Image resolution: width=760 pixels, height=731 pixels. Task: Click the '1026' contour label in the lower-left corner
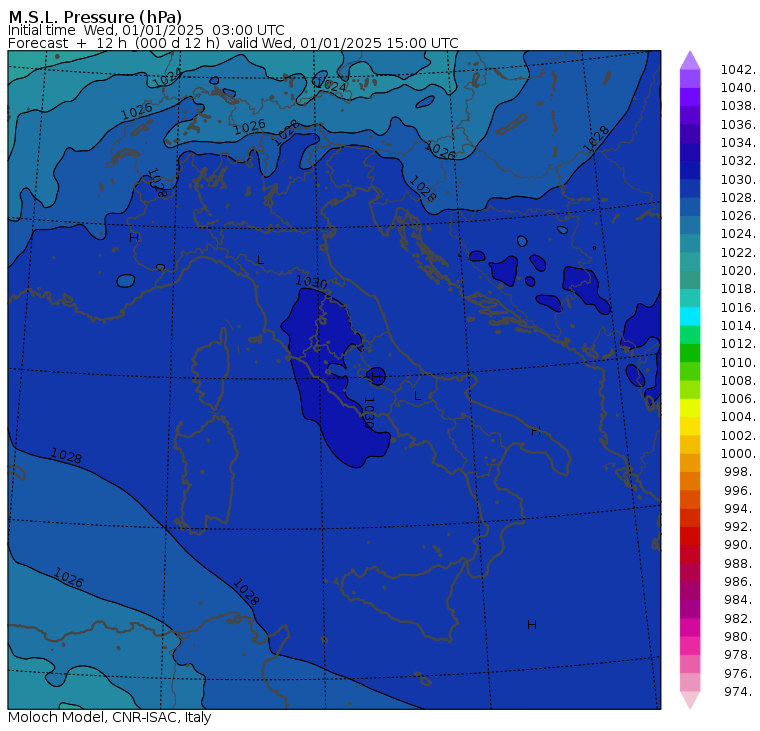click(x=68, y=577)
